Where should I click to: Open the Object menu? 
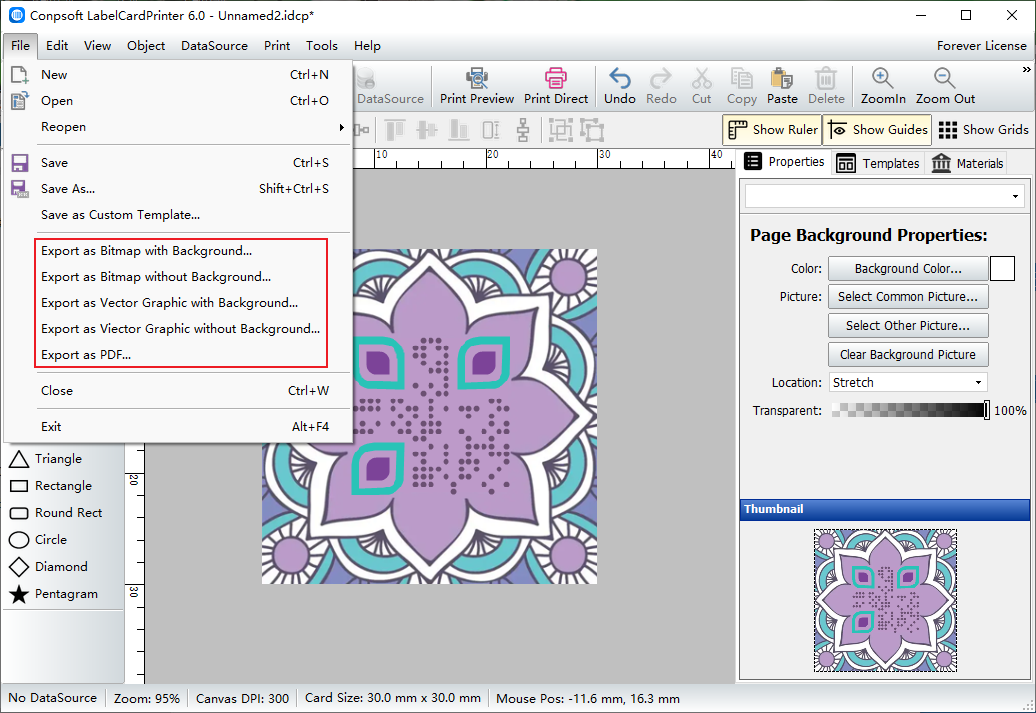(x=146, y=46)
